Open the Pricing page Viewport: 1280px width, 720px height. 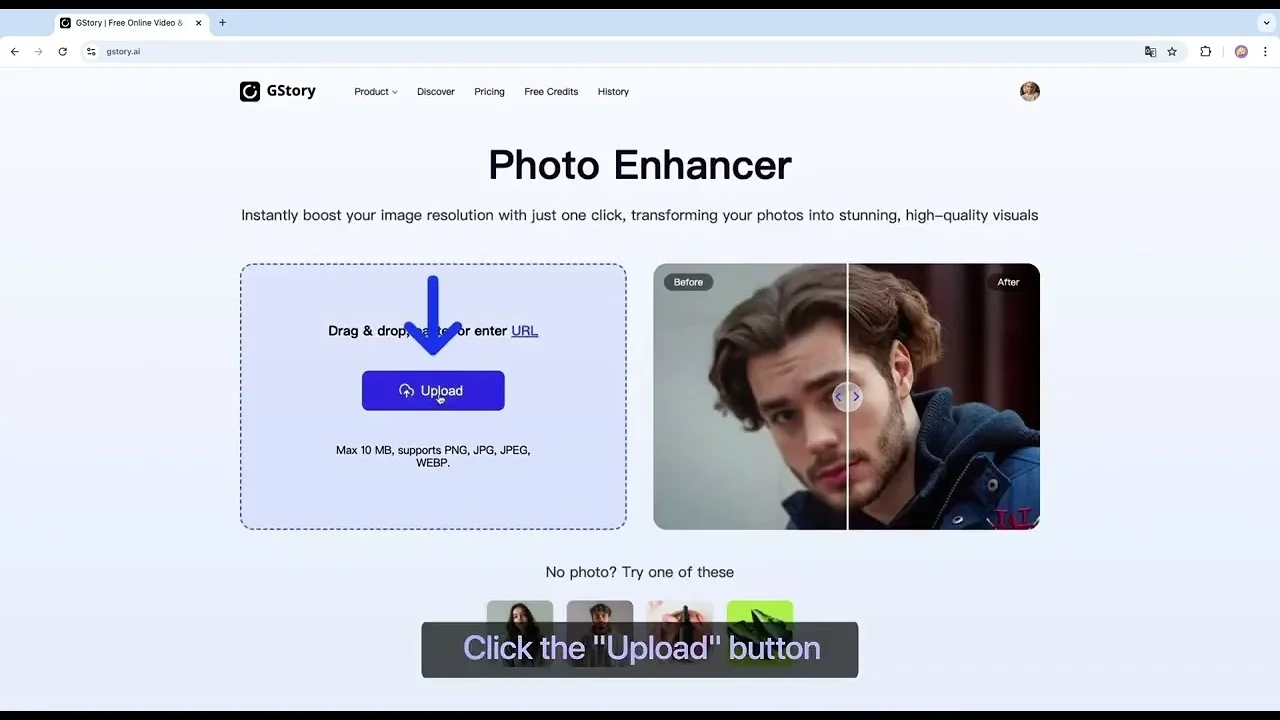click(x=489, y=91)
